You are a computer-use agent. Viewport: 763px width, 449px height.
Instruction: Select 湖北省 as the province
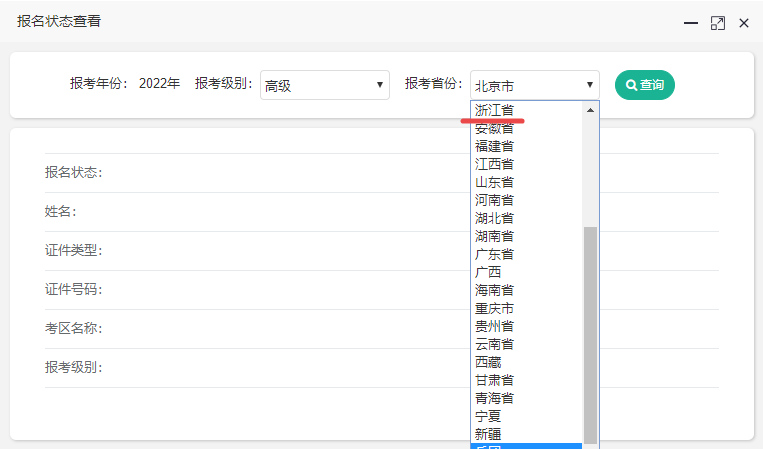495,218
